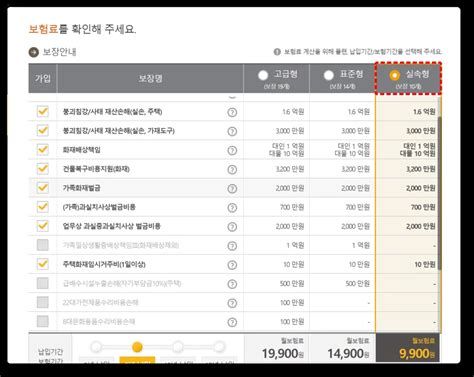The image size is (474, 377).
Task: Click 가족화재벌금 row label
Action: tap(82, 188)
